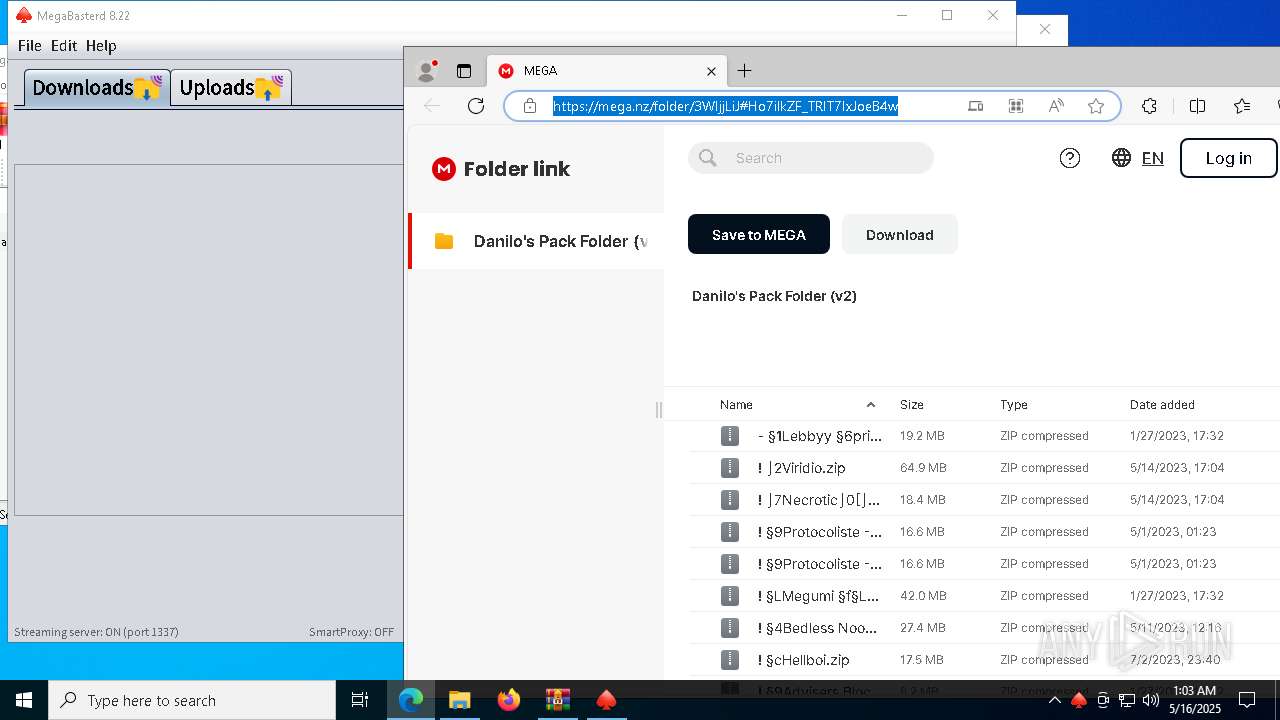Image resolution: width=1280 pixels, height=720 pixels.
Task: Click the Download button
Action: click(x=900, y=234)
